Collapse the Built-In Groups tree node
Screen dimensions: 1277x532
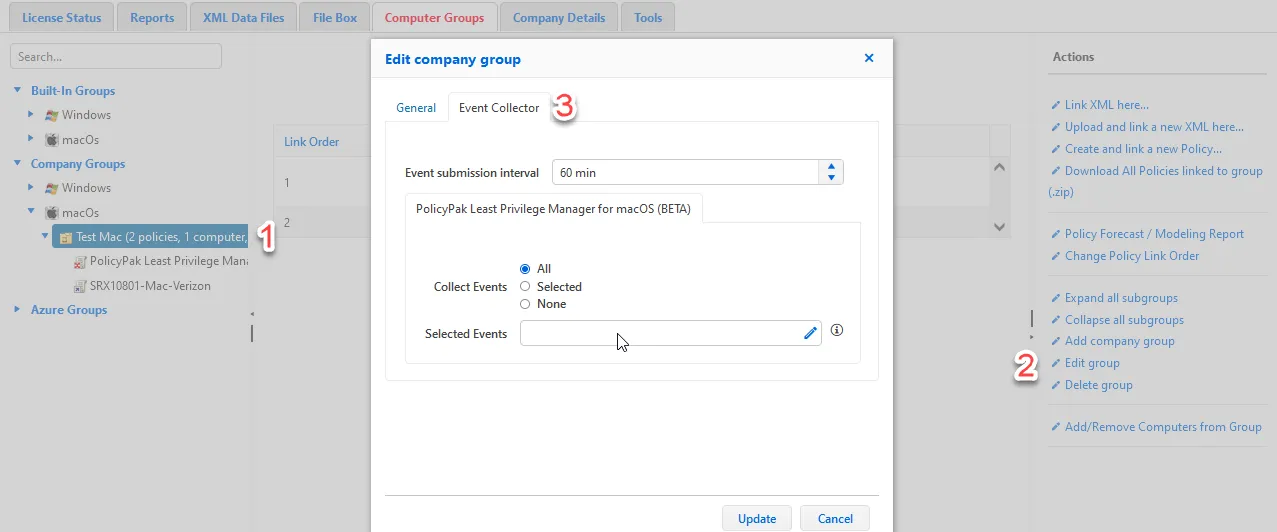[17, 91]
